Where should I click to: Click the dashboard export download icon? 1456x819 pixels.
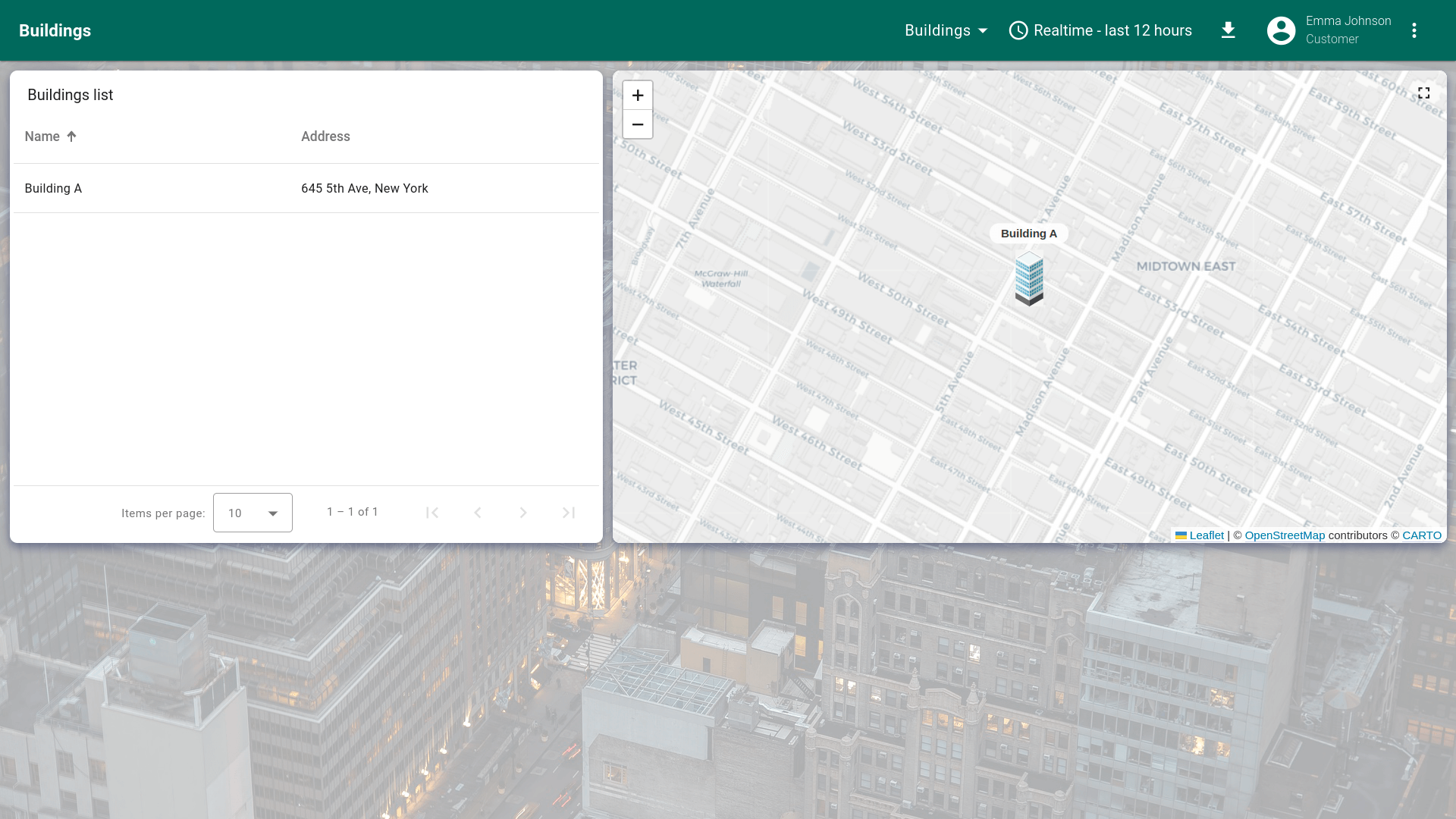coord(1228,30)
